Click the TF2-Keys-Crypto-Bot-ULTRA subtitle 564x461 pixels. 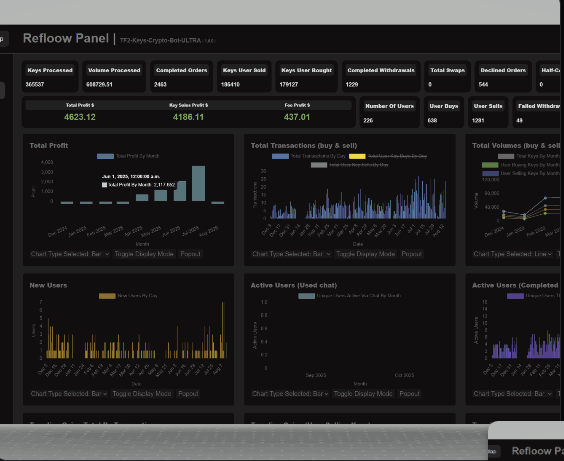point(160,40)
